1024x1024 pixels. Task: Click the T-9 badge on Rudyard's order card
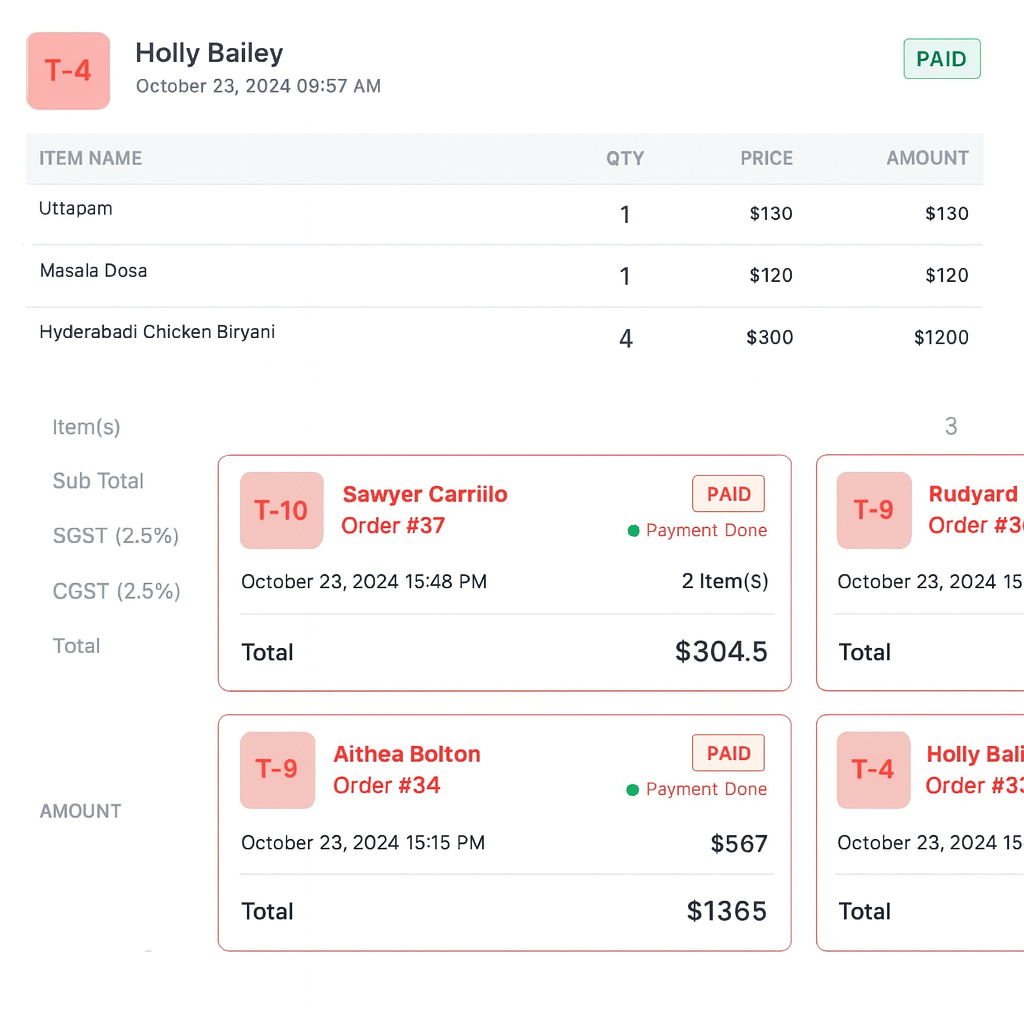click(873, 511)
